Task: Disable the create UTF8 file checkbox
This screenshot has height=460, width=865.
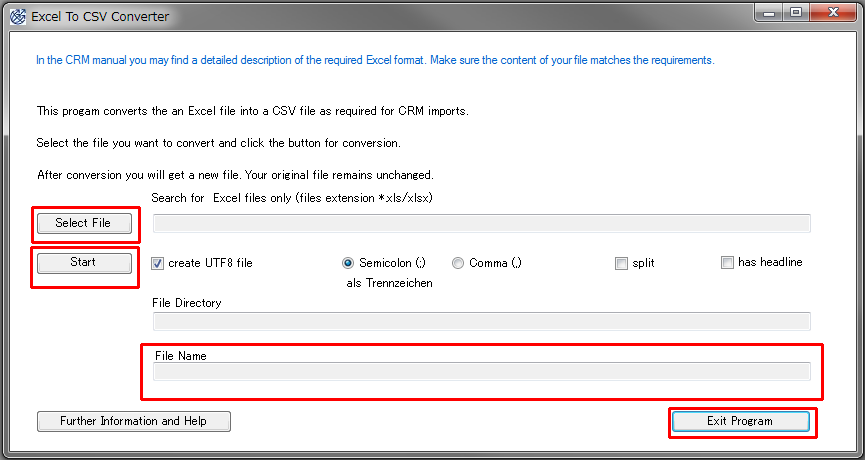Action: [x=157, y=263]
